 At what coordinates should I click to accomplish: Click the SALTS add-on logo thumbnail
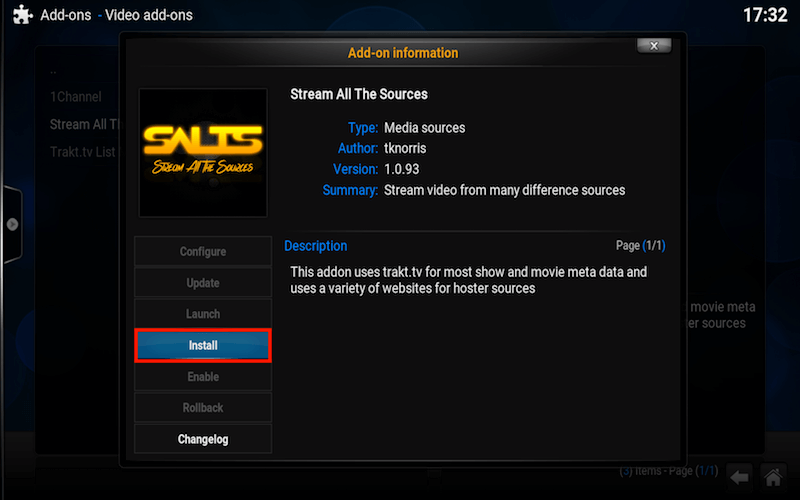pos(203,152)
